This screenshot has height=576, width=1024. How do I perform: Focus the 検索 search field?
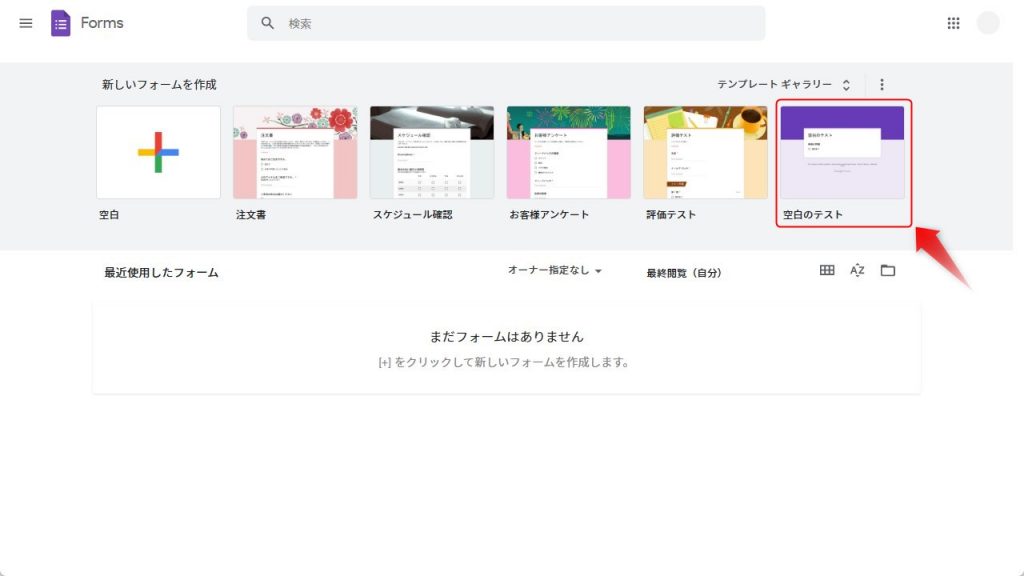click(506, 24)
